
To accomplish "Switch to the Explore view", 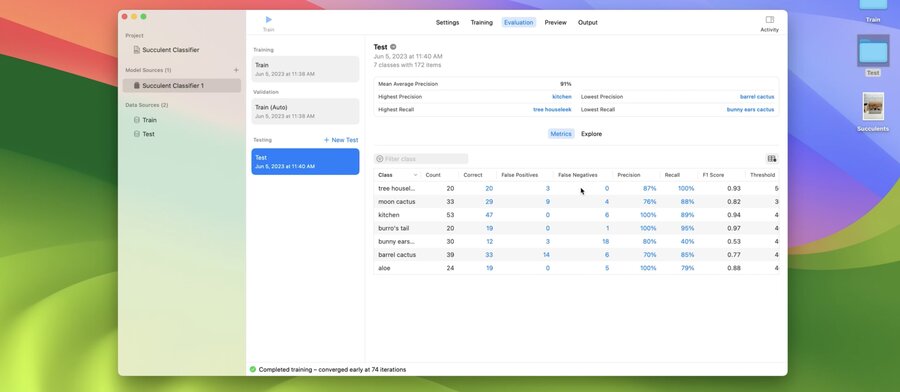I will coord(591,134).
